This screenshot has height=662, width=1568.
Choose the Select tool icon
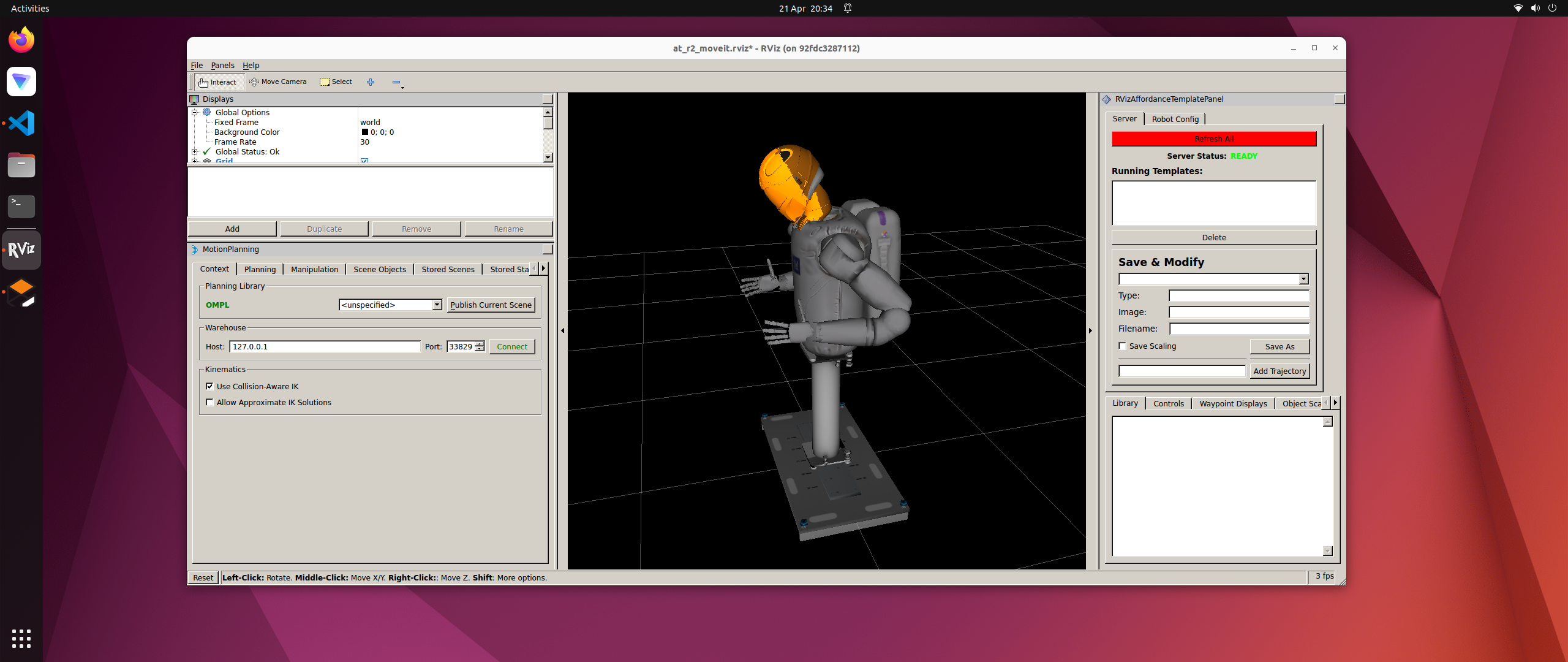click(325, 82)
